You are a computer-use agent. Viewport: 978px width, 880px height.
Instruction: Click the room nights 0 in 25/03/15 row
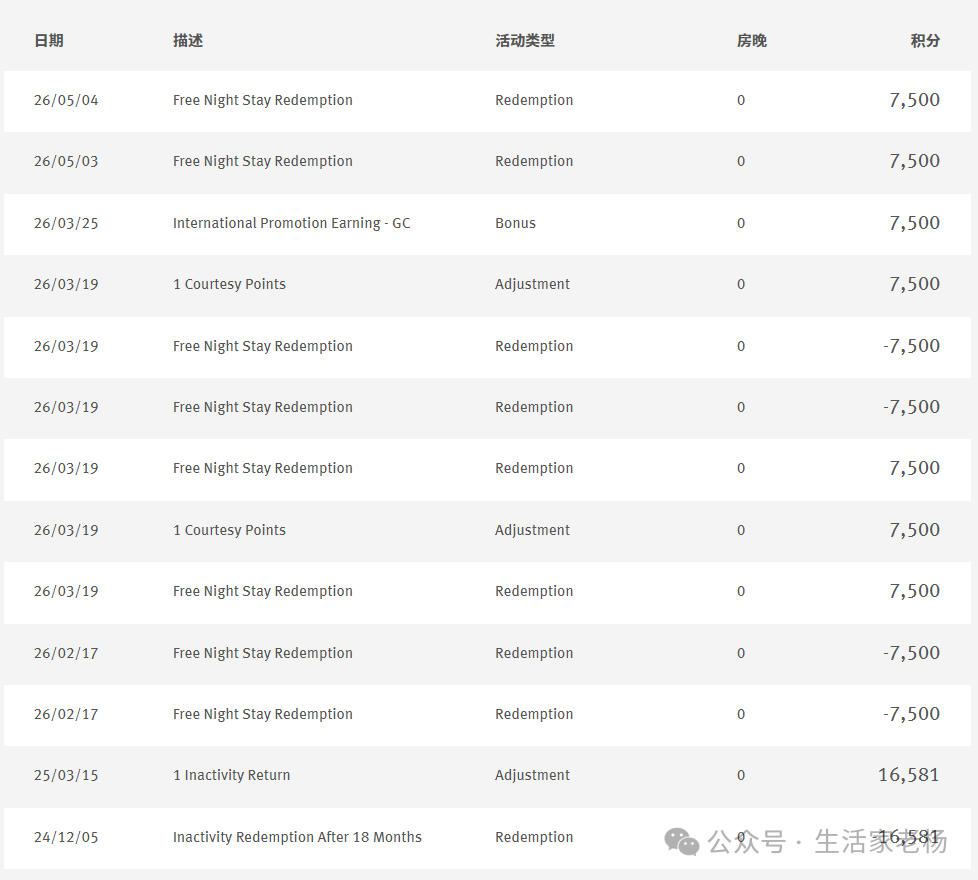tap(741, 775)
